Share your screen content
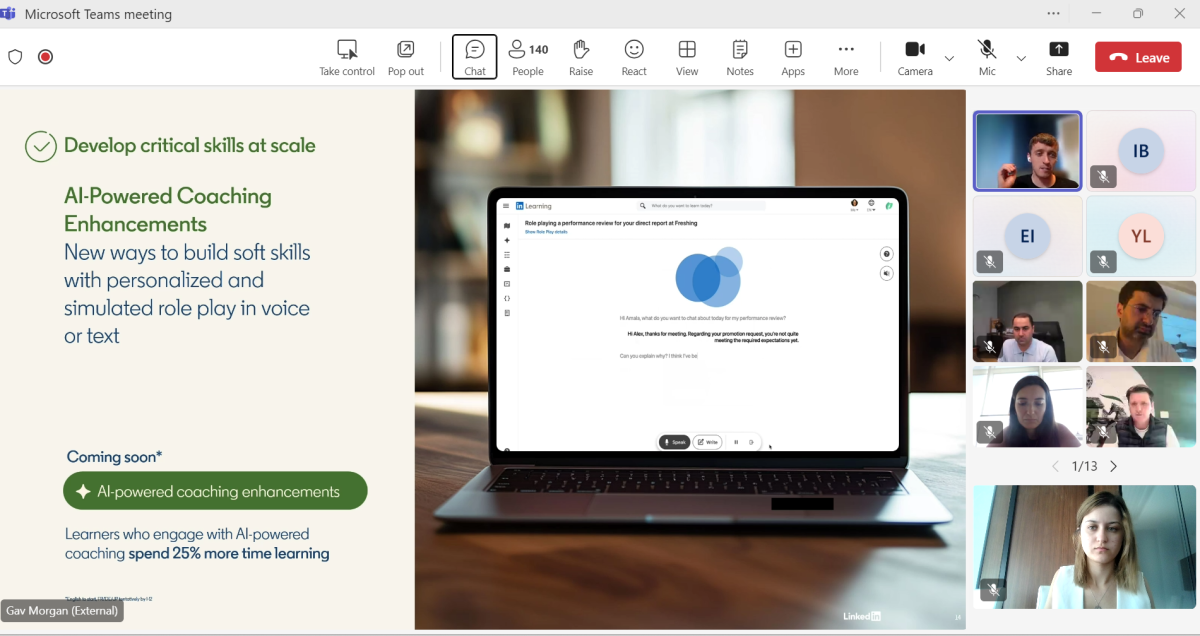 1059,57
